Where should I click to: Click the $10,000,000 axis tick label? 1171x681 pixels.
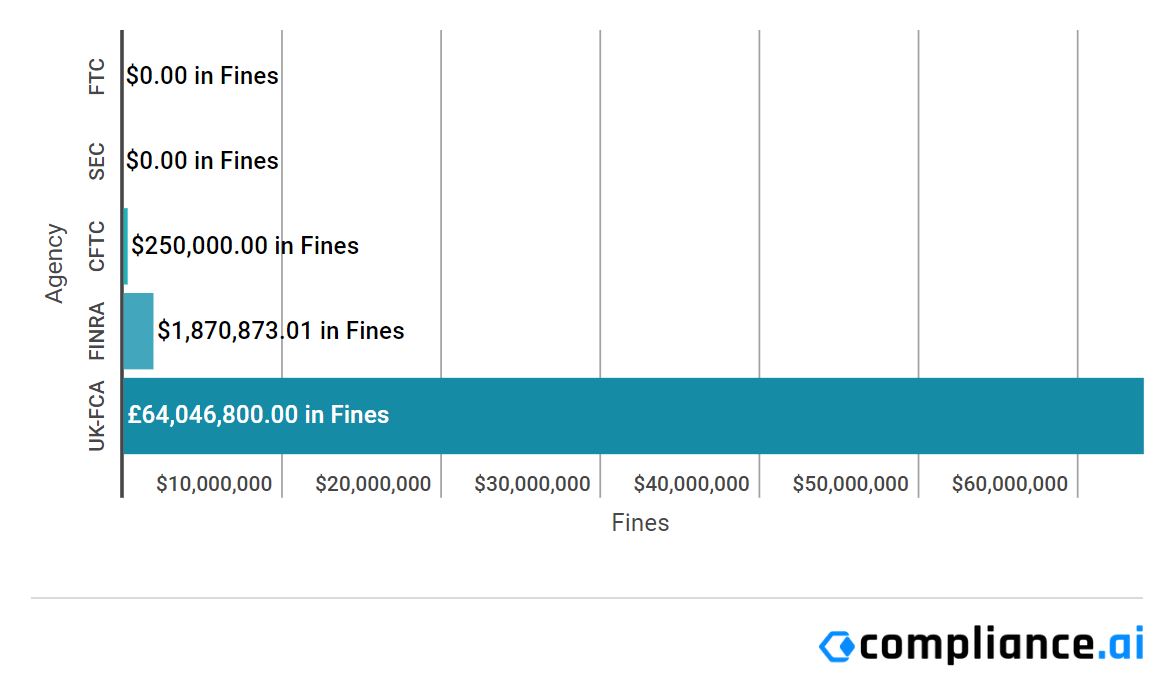[x=214, y=484]
